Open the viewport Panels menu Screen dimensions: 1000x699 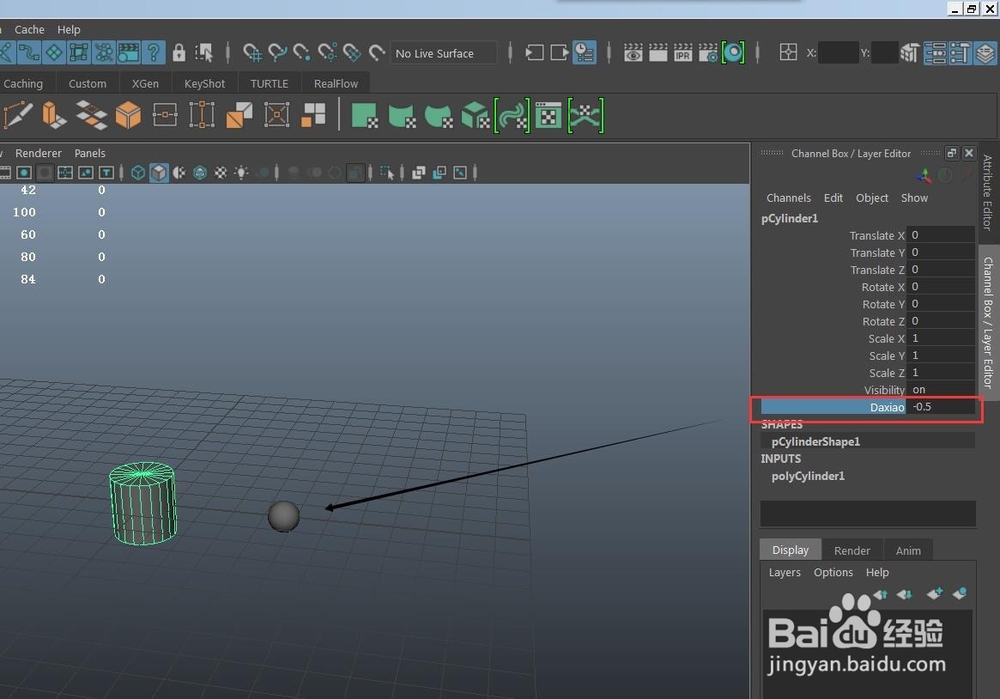click(x=90, y=153)
